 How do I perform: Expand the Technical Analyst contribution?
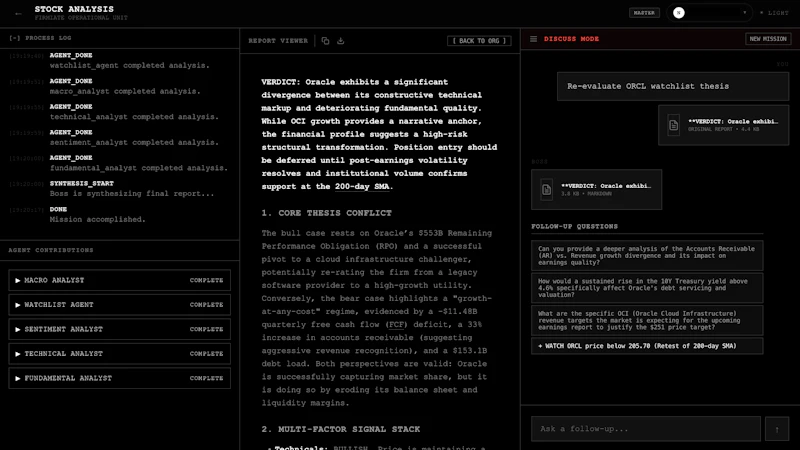[119, 354]
